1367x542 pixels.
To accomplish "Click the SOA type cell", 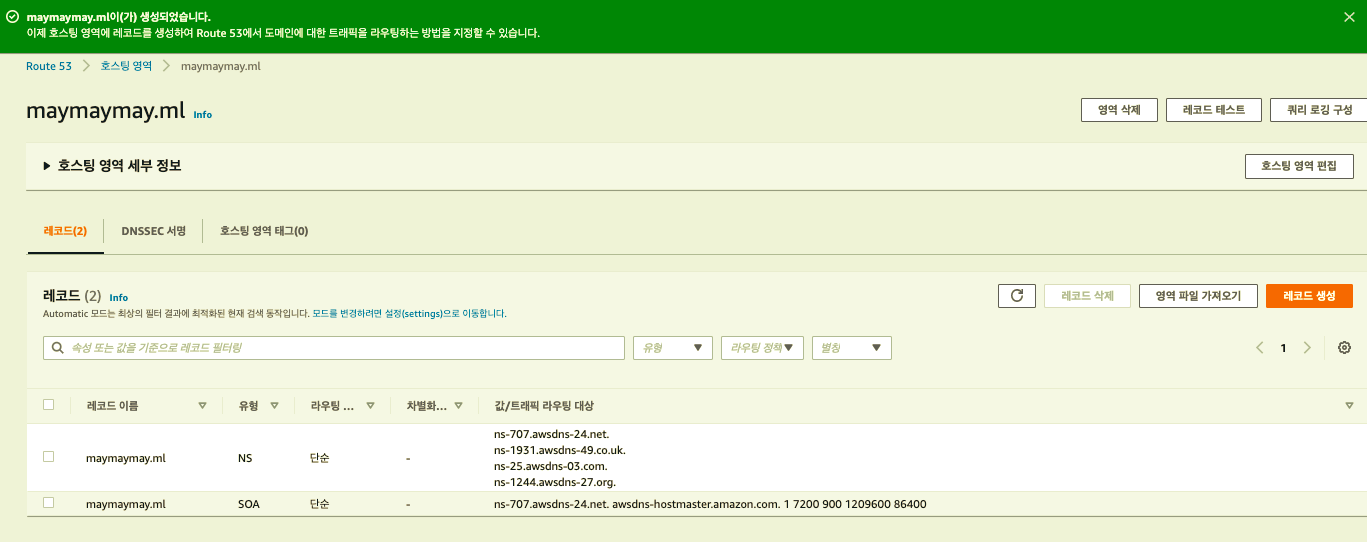I will point(249,504).
